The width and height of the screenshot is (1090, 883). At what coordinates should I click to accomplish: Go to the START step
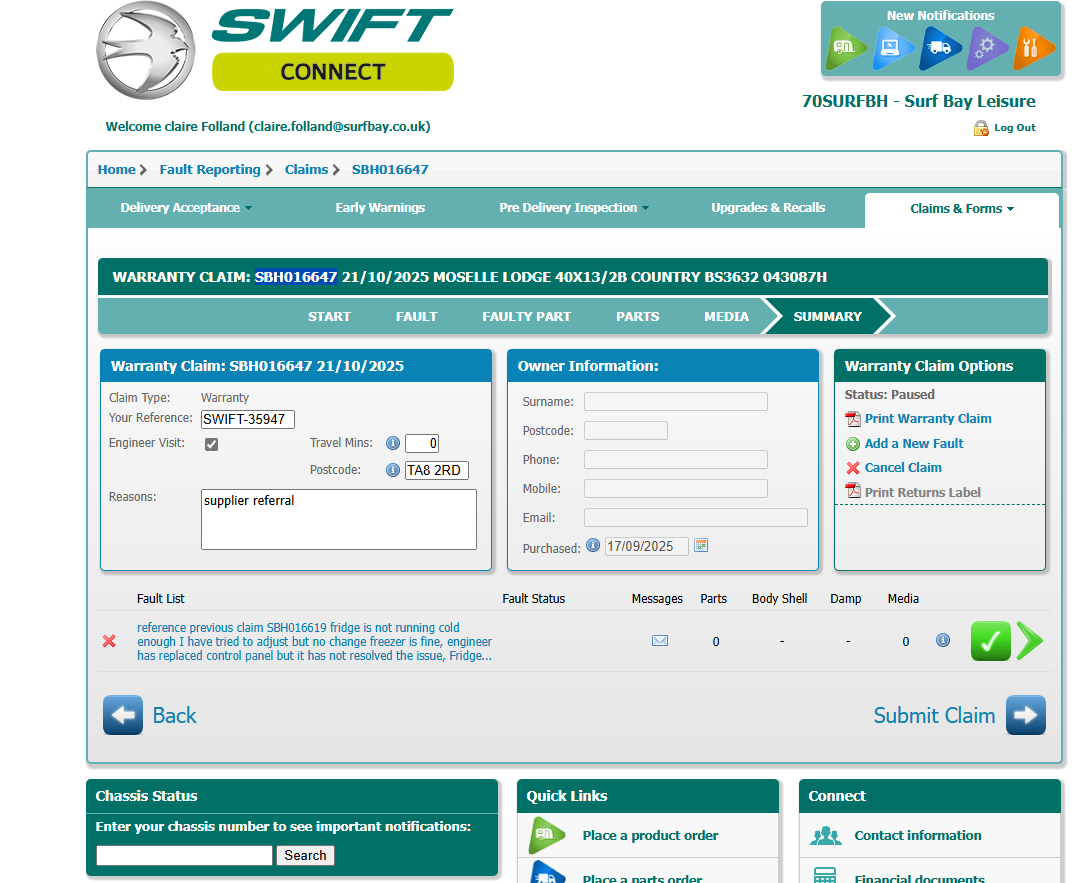[329, 316]
